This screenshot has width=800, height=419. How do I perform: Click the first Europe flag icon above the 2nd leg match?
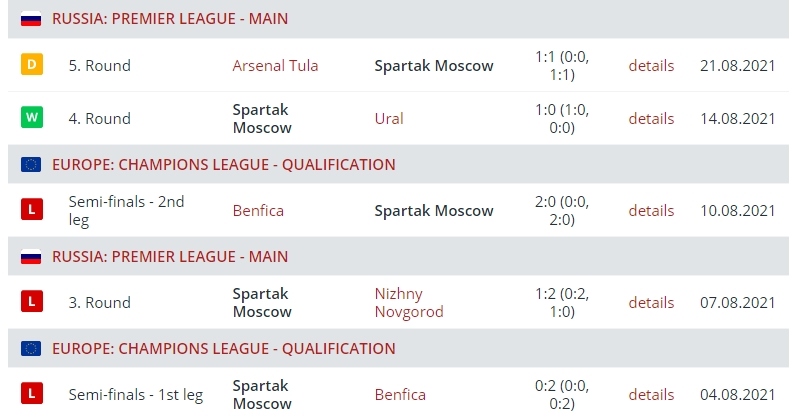(x=30, y=164)
